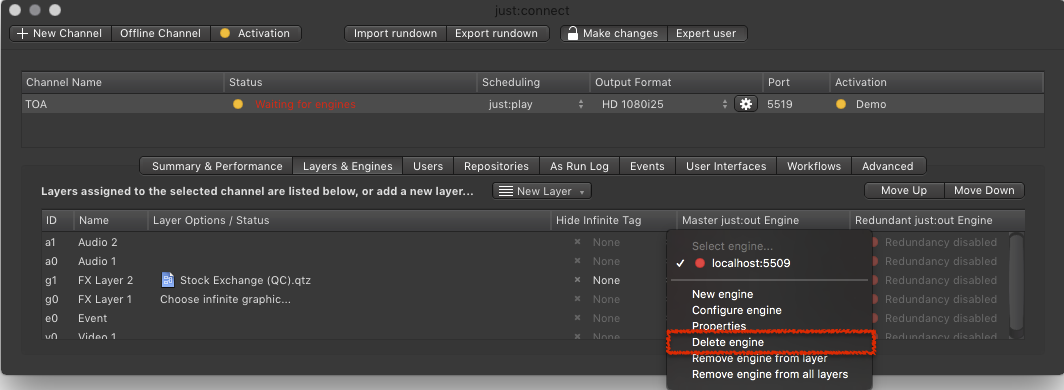Click the Demo activation status
Screen dimensions: 1064x390
click(x=871, y=104)
